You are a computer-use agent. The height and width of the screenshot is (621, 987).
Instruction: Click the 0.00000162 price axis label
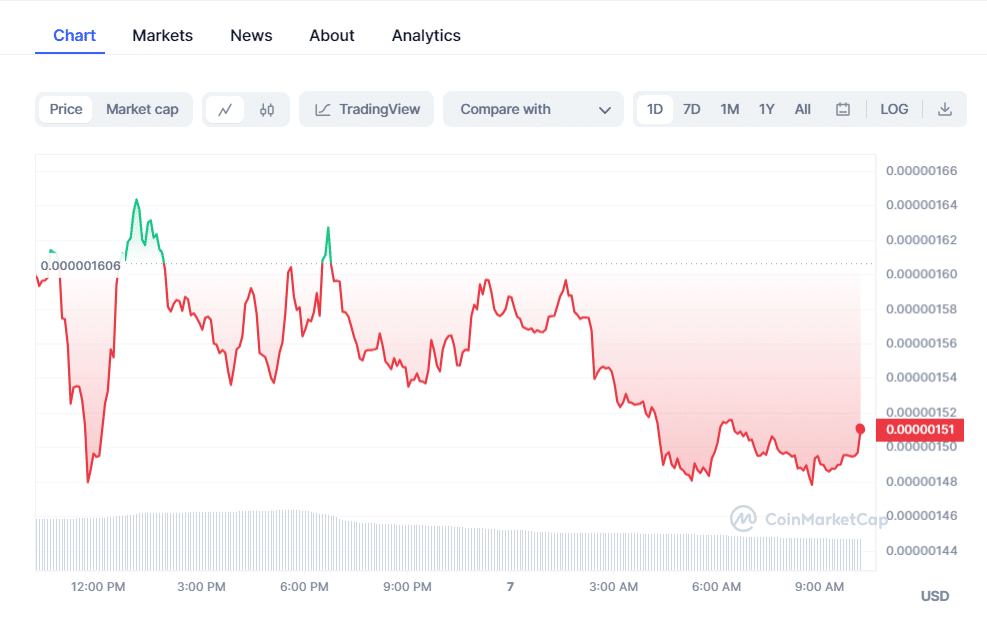[x=922, y=240]
